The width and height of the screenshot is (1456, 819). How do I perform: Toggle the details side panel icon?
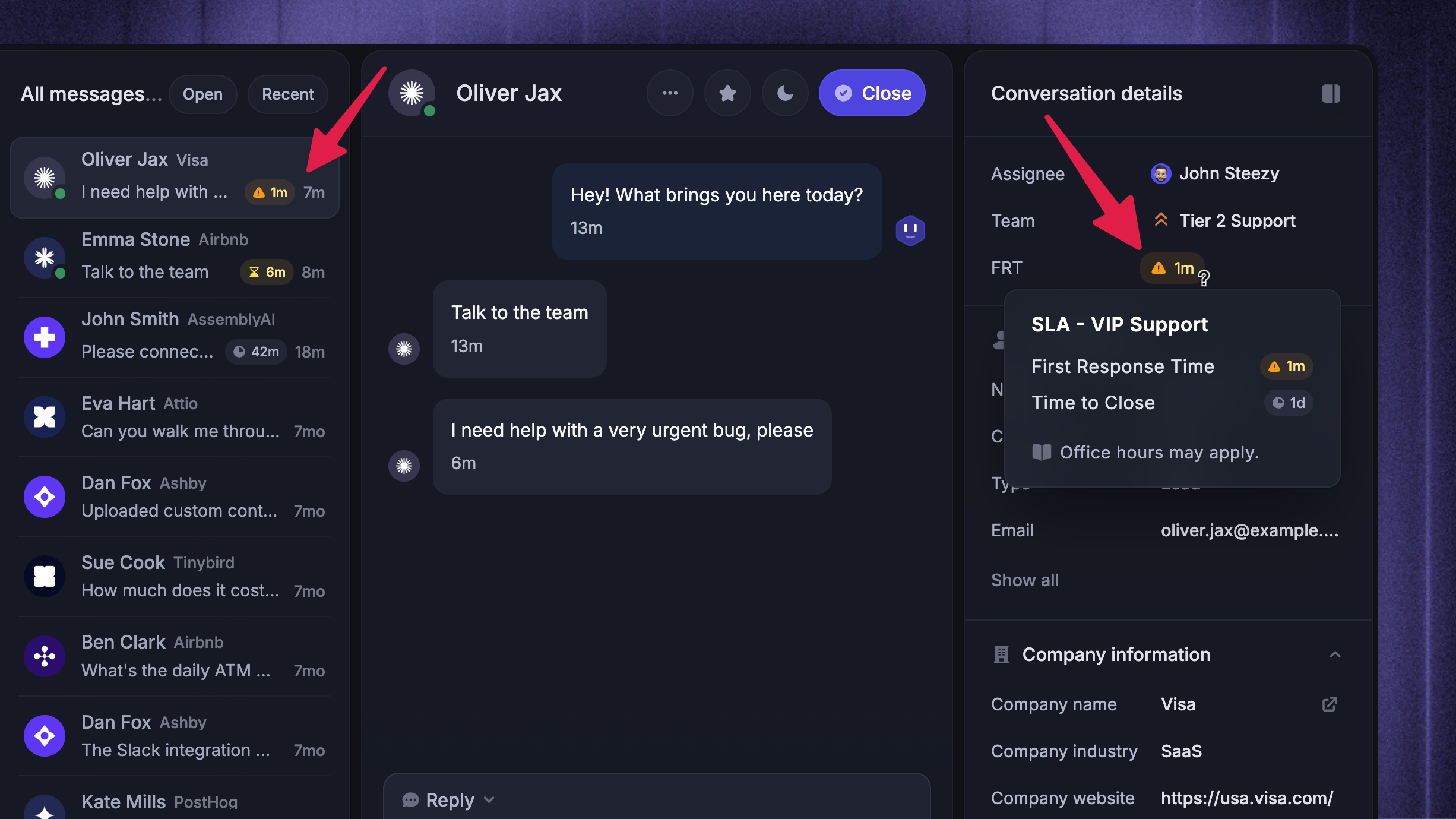(x=1331, y=93)
